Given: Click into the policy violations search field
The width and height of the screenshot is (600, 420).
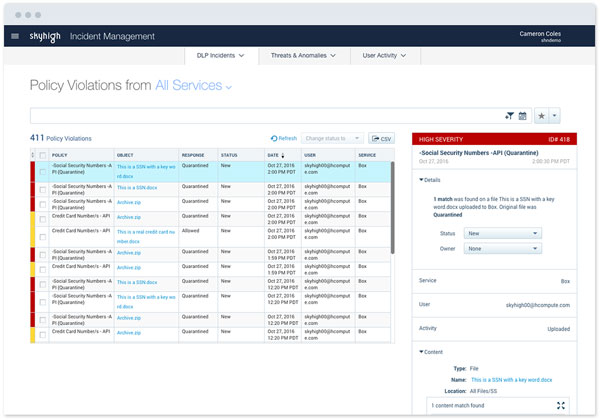Looking at the screenshot, I should pos(260,116).
